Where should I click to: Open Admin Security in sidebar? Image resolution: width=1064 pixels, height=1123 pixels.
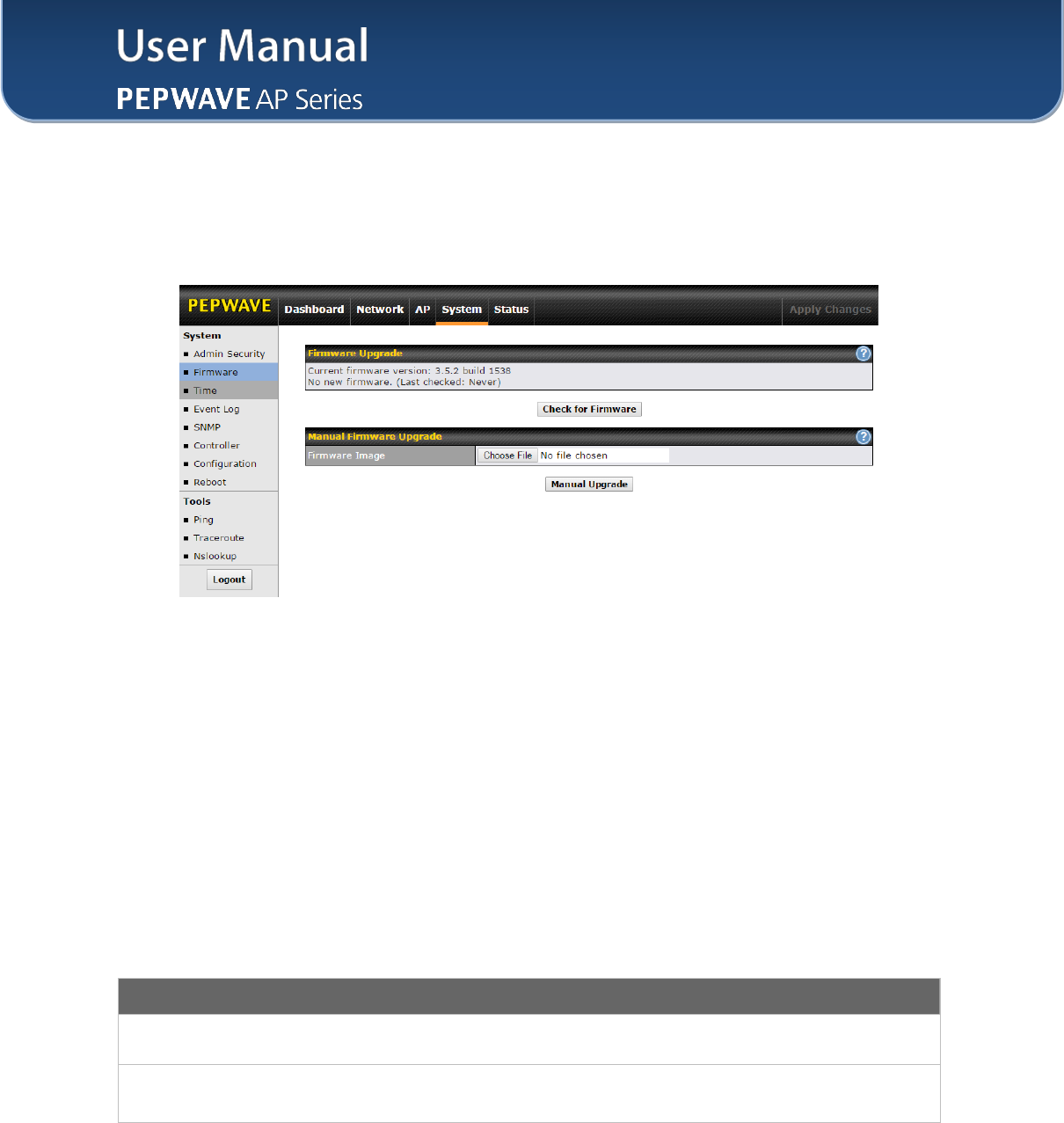(x=229, y=354)
